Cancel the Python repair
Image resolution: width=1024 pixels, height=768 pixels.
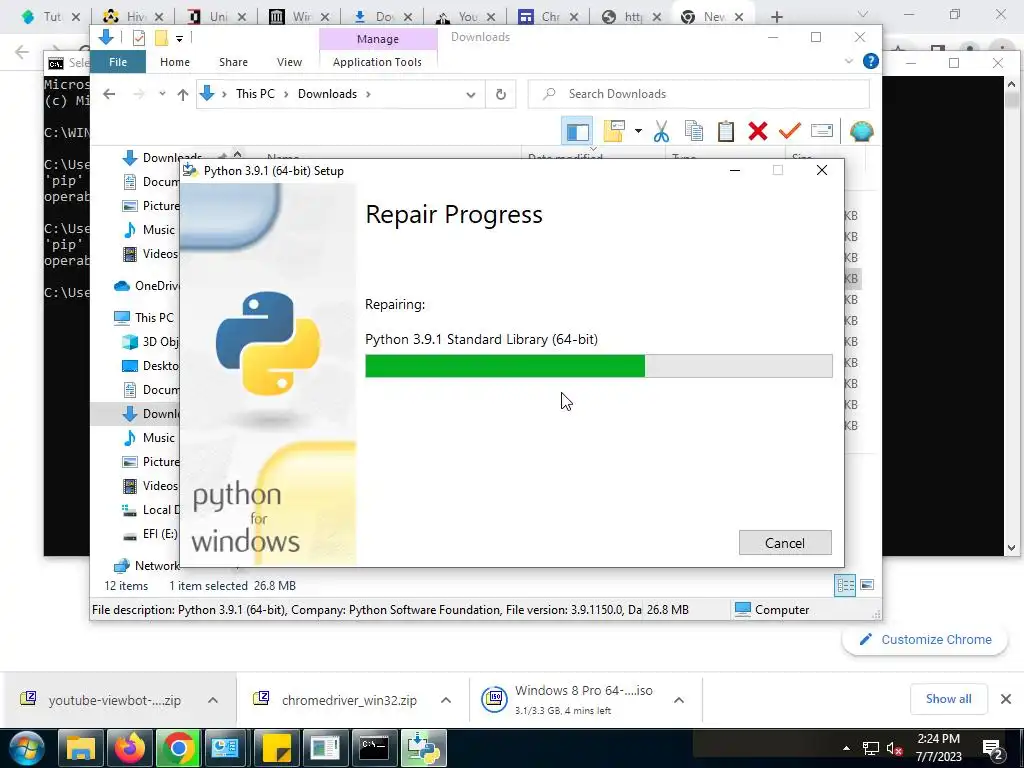click(785, 543)
